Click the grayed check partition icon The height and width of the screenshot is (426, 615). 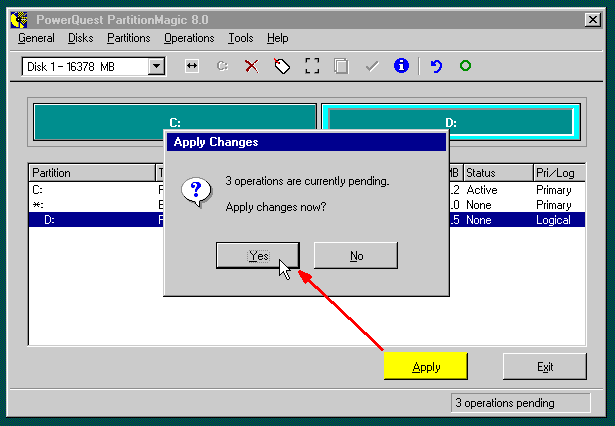tap(371, 66)
